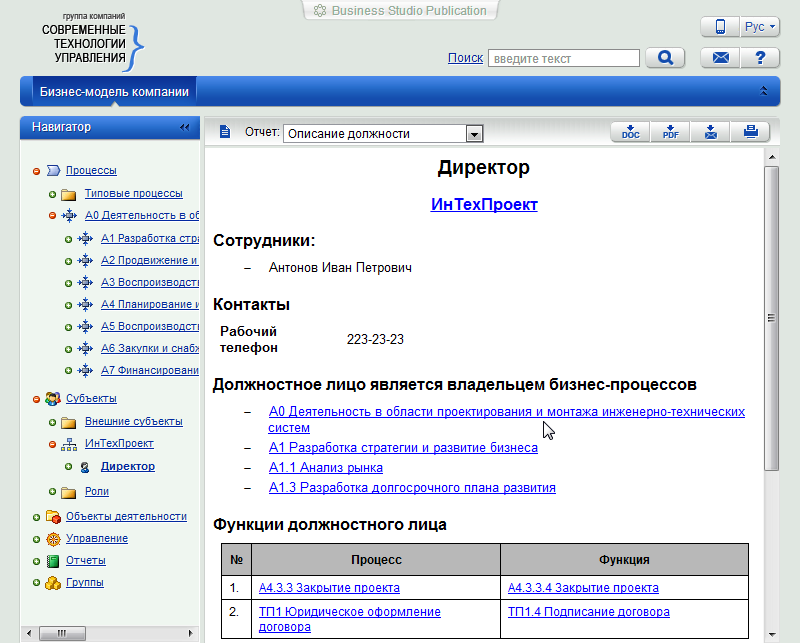Screen dimensions: 800x643
Task: Collapse the top header bar
Action: 764,91
